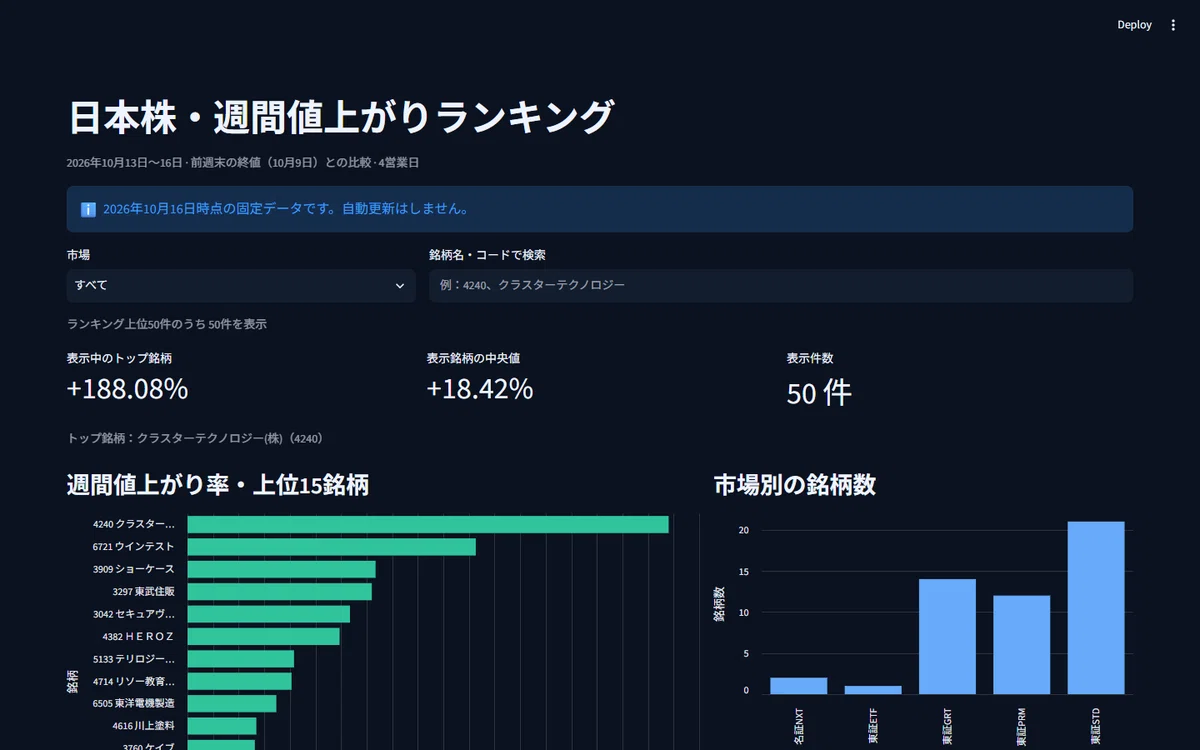This screenshot has height=750, width=1200.
Task: Click the bar for 3042 セキュアヴ…
Action: click(x=269, y=614)
